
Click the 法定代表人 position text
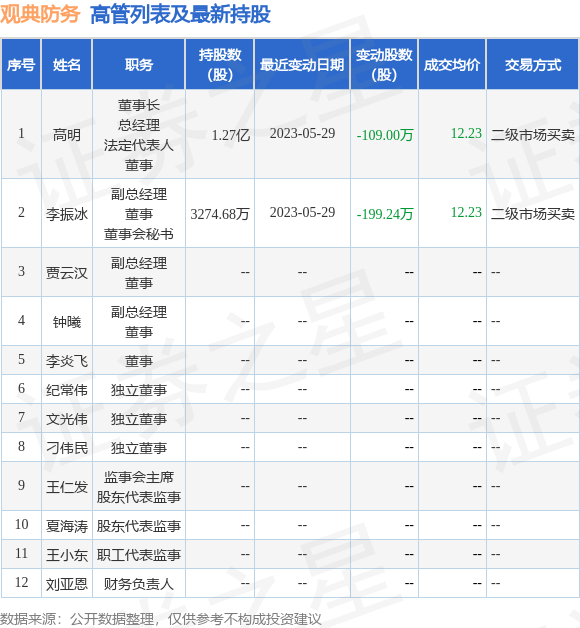click(x=139, y=145)
